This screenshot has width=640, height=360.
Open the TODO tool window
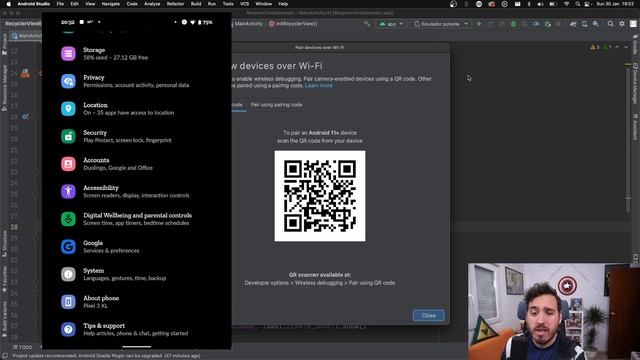click(22, 347)
